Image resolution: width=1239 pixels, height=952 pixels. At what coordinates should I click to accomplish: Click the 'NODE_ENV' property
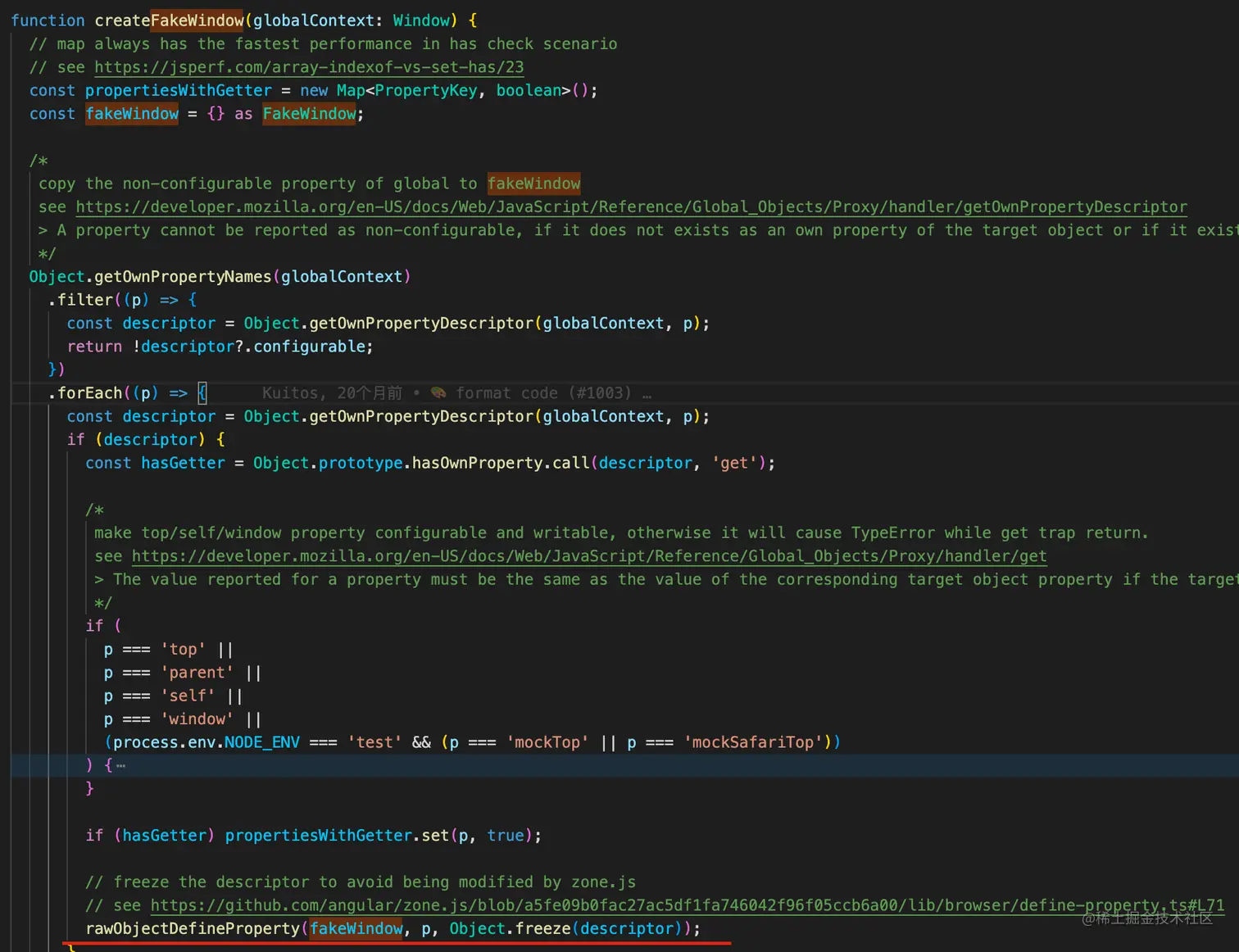pyautogui.click(x=262, y=742)
